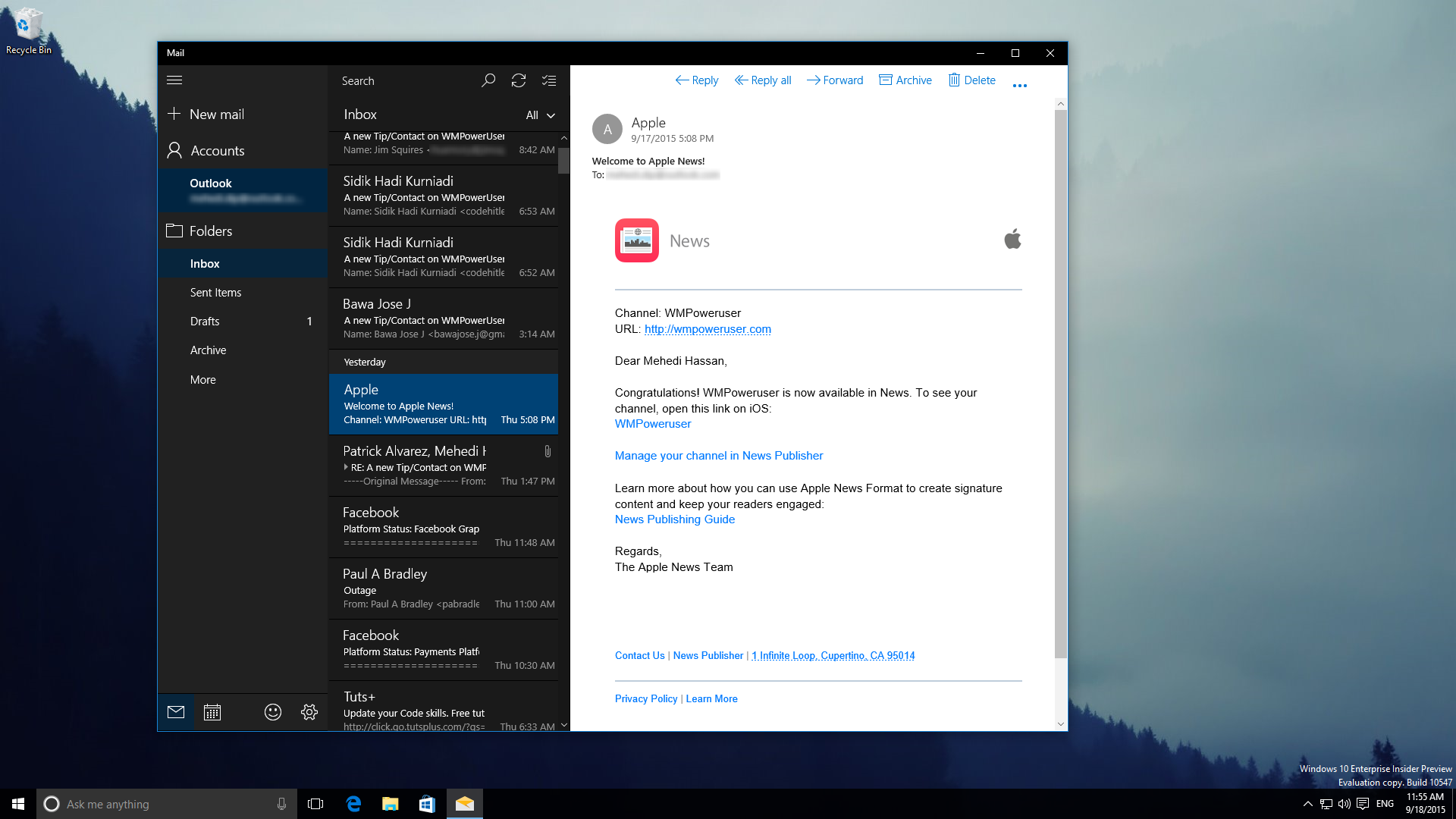Click the New mail plus icon
Screen dimensions: 1456x819
174,114
